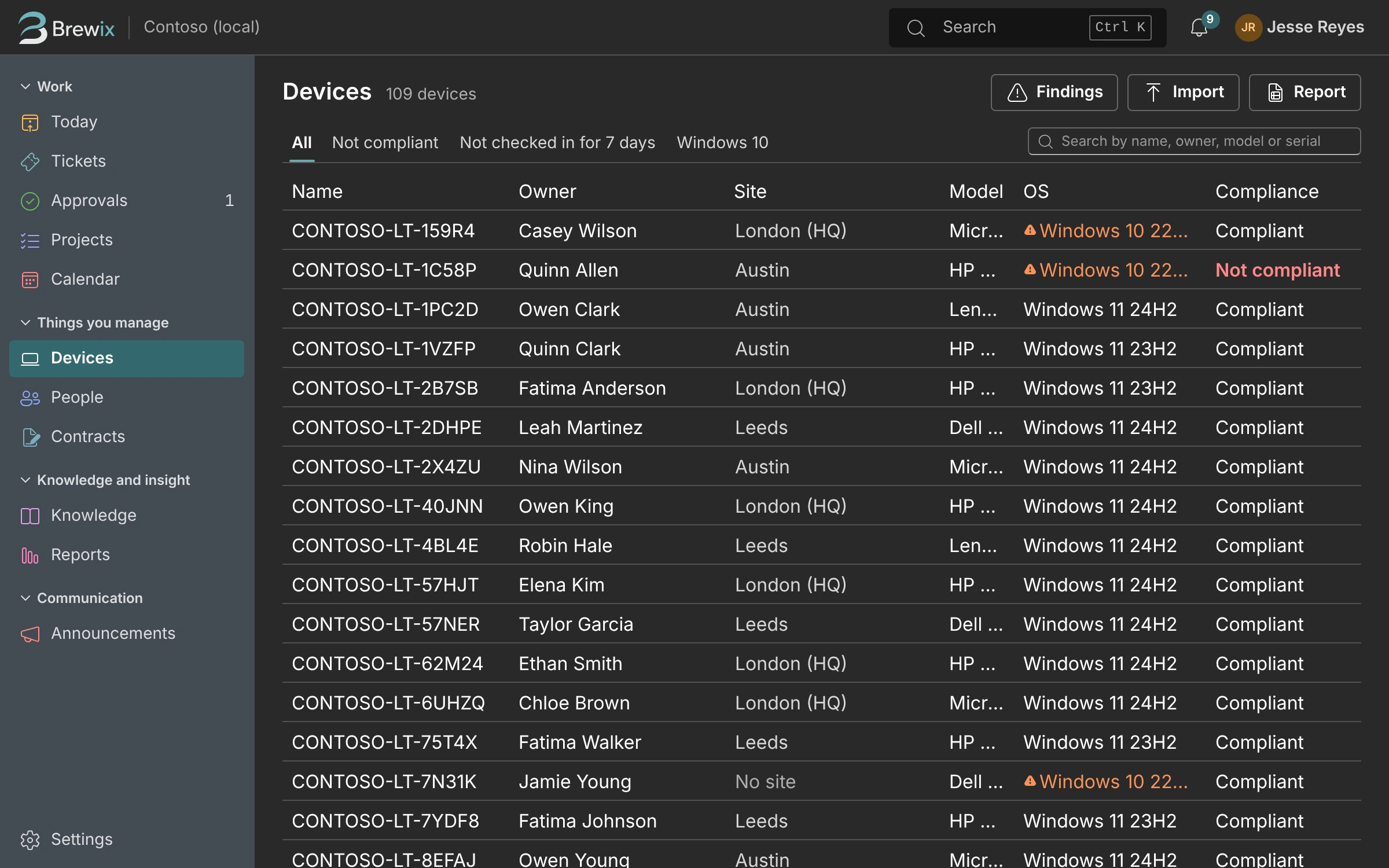Screen dimensions: 1389x868
Task: Click the Contoso (local) workspace label
Action: tap(201, 27)
